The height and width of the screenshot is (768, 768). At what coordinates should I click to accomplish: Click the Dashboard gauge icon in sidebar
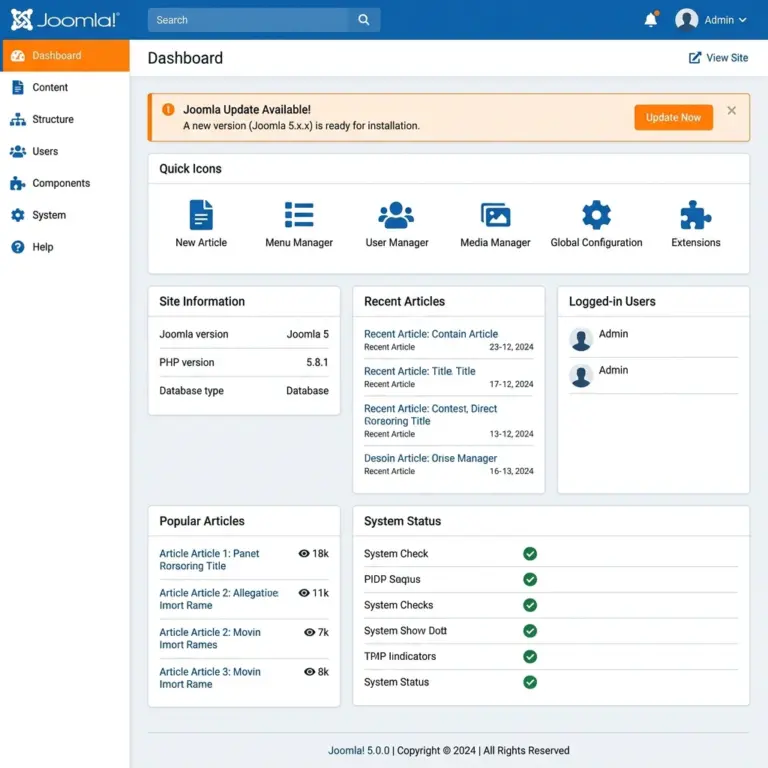[18, 56]
